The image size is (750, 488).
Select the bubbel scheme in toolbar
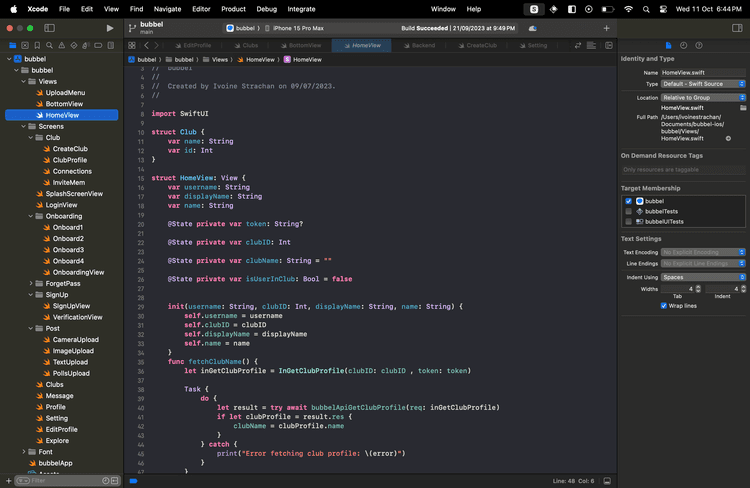click(241, 28)
